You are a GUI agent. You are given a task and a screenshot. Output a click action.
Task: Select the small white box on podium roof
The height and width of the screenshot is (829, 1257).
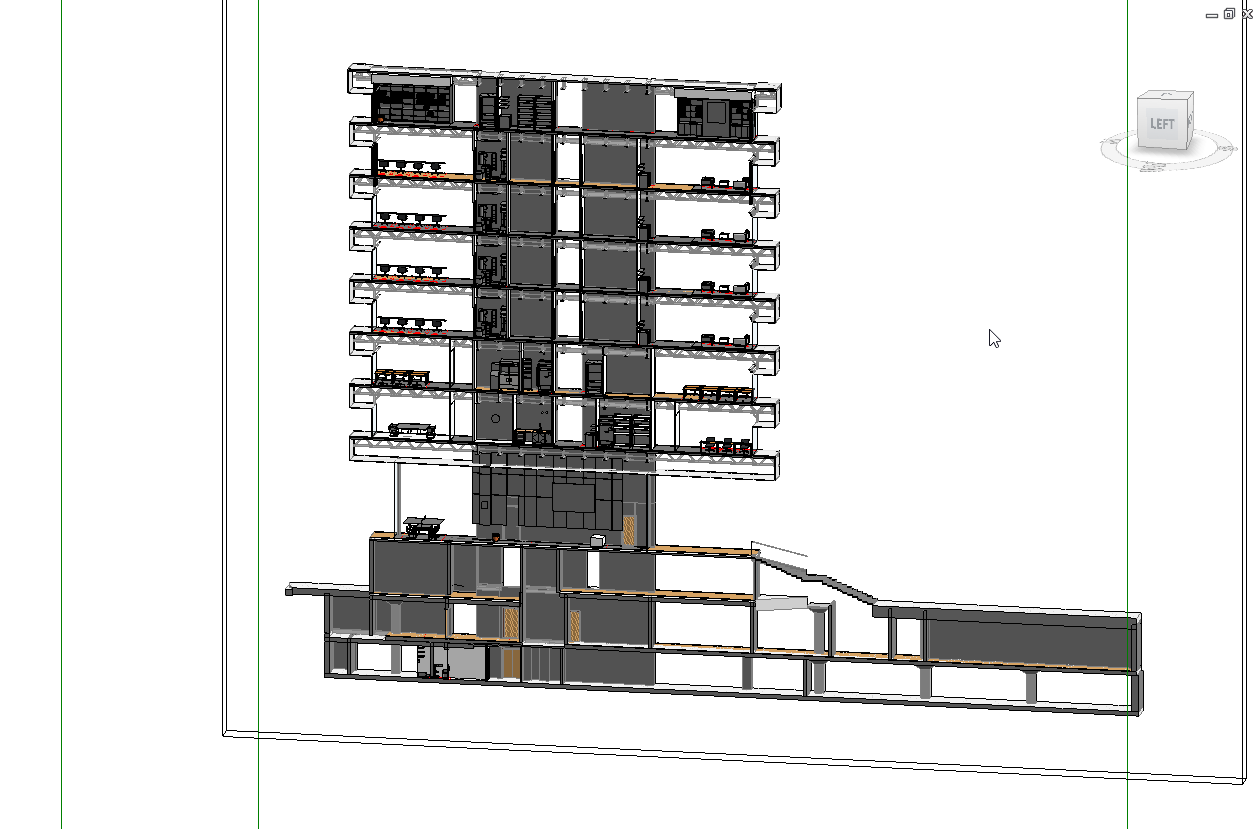pyautogui.click(x=599, y=541)
